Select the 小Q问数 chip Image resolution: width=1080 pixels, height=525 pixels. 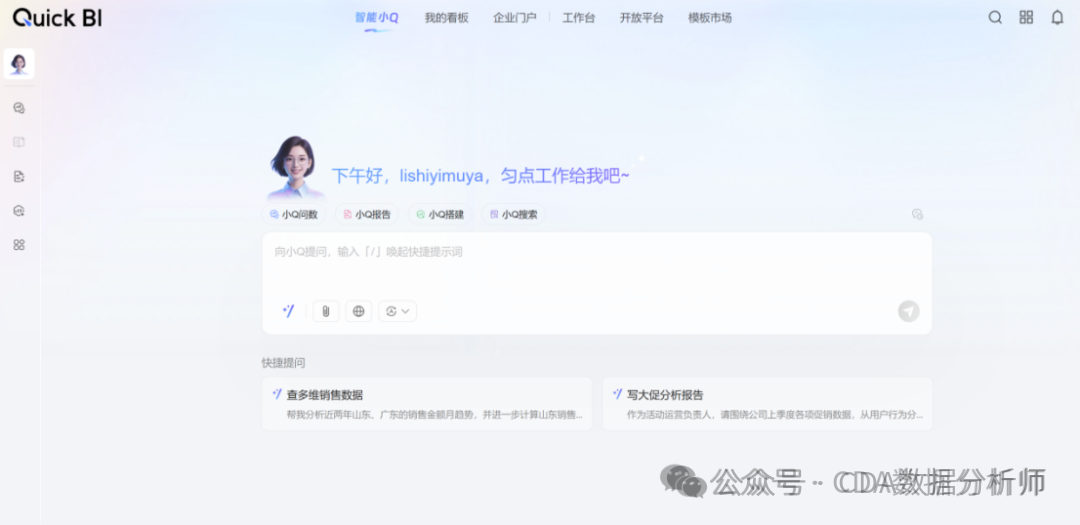tap(293, 214)
